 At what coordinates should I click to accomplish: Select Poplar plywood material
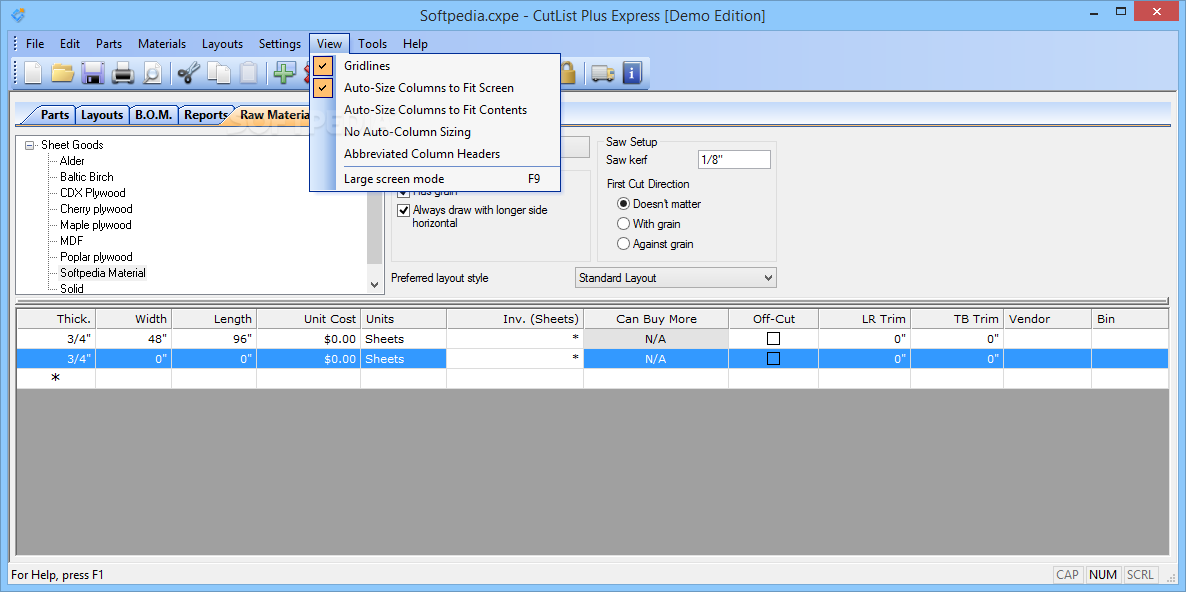click(x=96, y=257)
